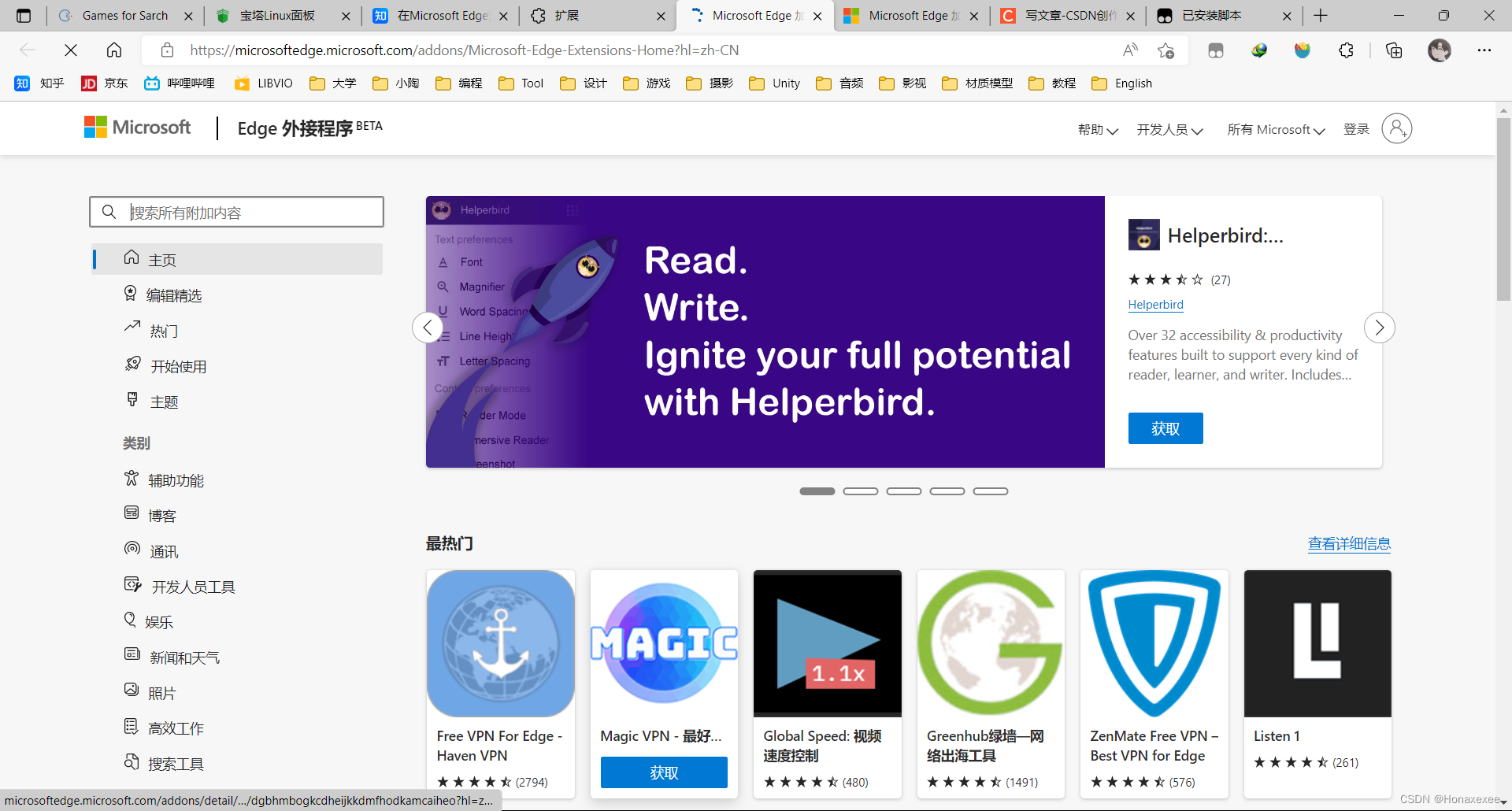The width and height of the screenshot is (1512, 811).
Task: Show previous carousel banner
Action: pyautogui.click(x=428, y=328)
